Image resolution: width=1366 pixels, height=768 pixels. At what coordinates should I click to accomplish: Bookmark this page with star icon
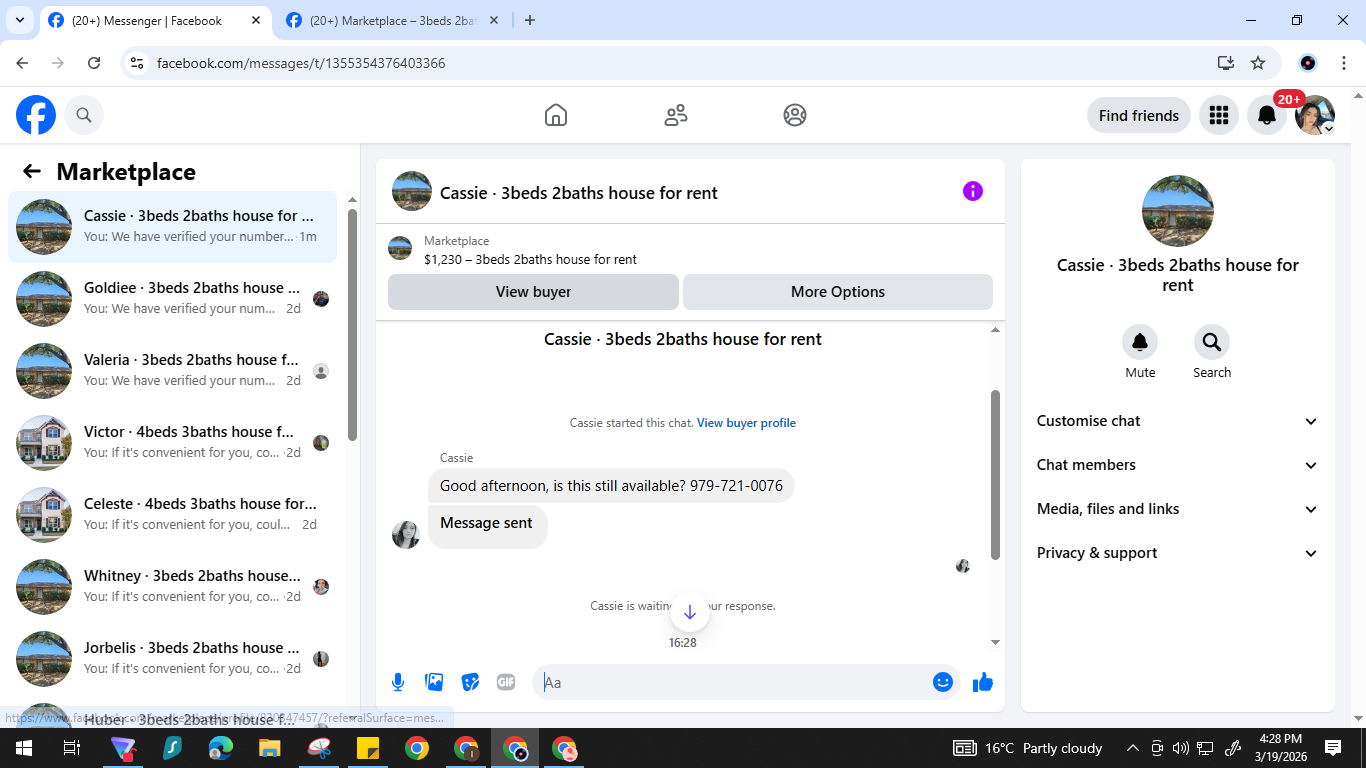(x=1258, y=63)
